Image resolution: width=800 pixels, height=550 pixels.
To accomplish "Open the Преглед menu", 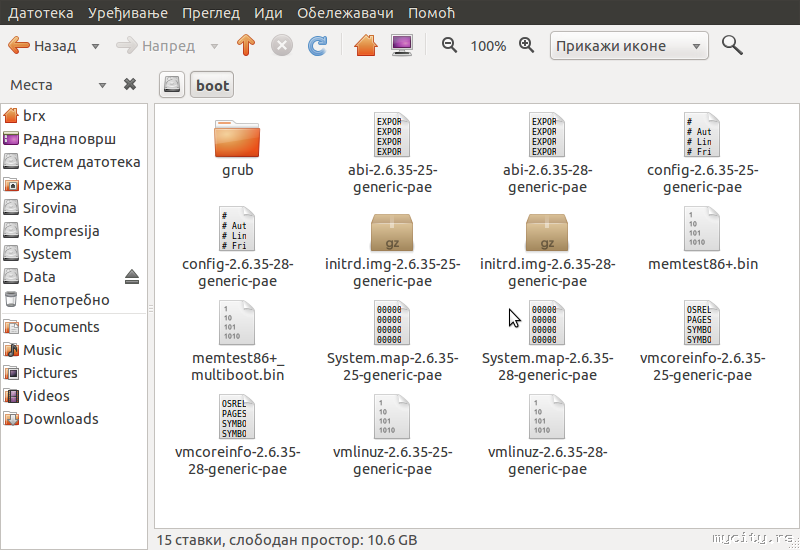I will pos(211,13).
